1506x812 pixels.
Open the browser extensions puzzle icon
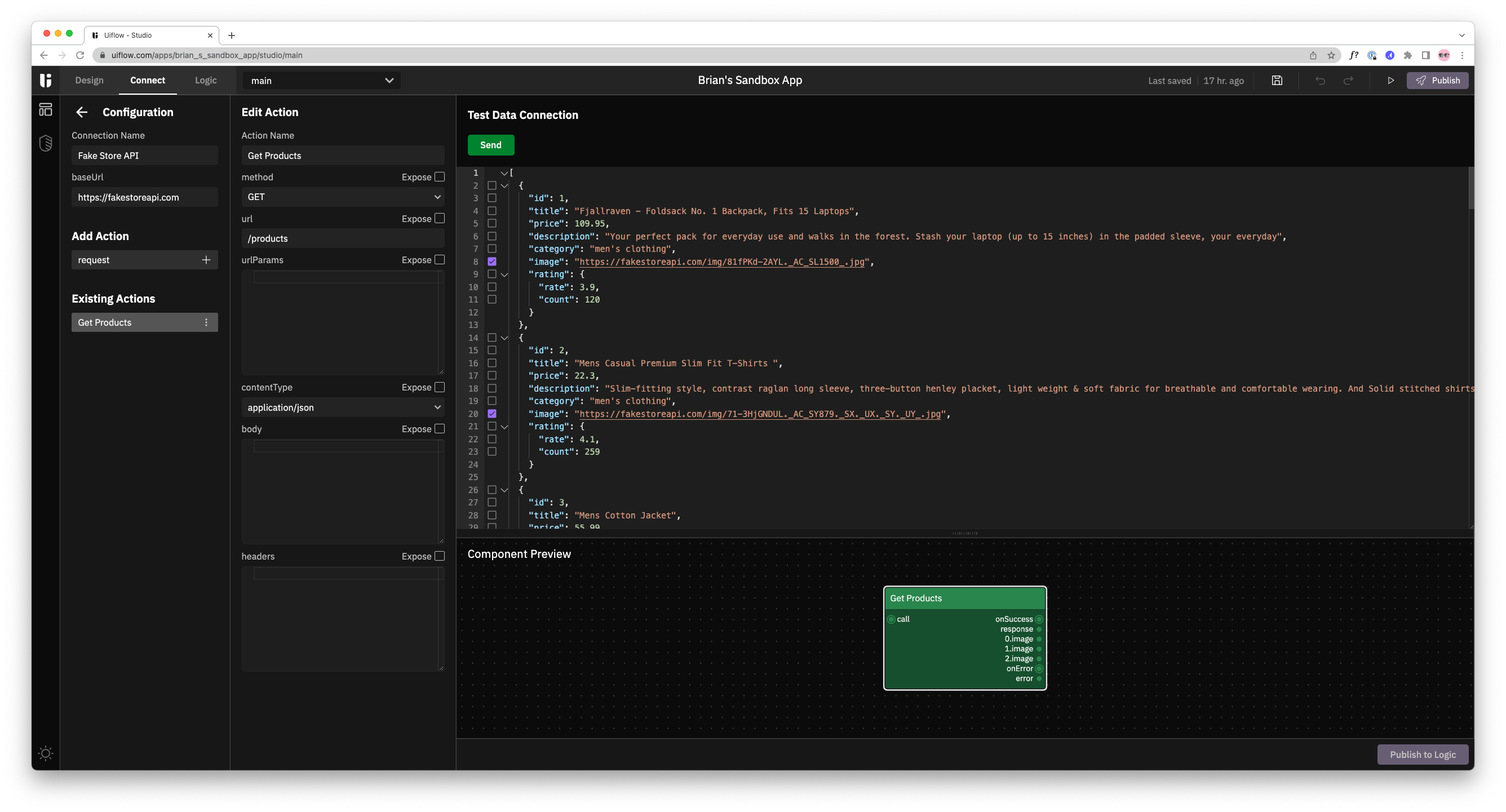pos(1408,55)
